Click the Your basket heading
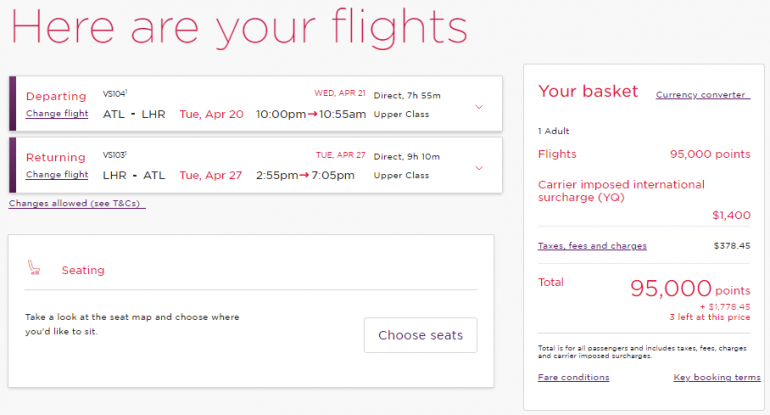The image size is (770, 415). tap(588, 92)
